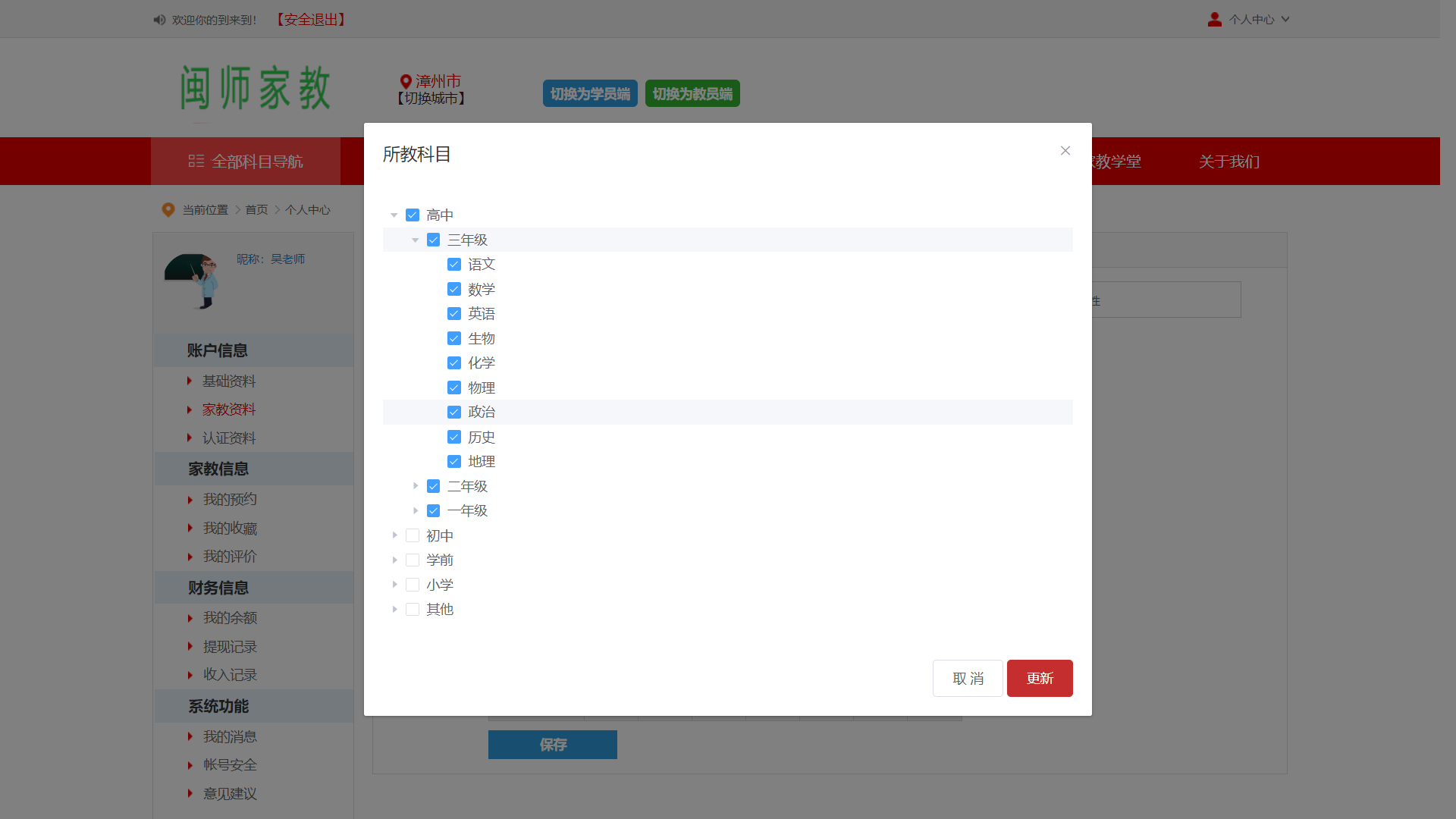Viewport: 1456px width, 819px height.
Task: Open the 关于我们 menu item
Action: [1228, 162]
